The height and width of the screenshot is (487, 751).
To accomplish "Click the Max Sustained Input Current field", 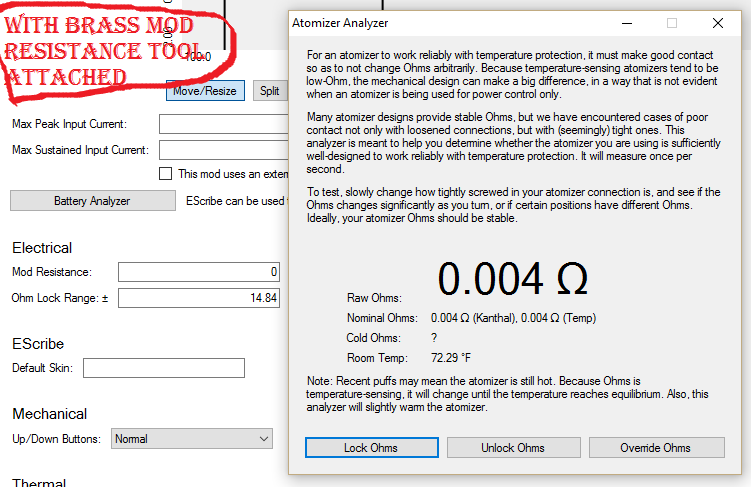I will coord(220,150).
